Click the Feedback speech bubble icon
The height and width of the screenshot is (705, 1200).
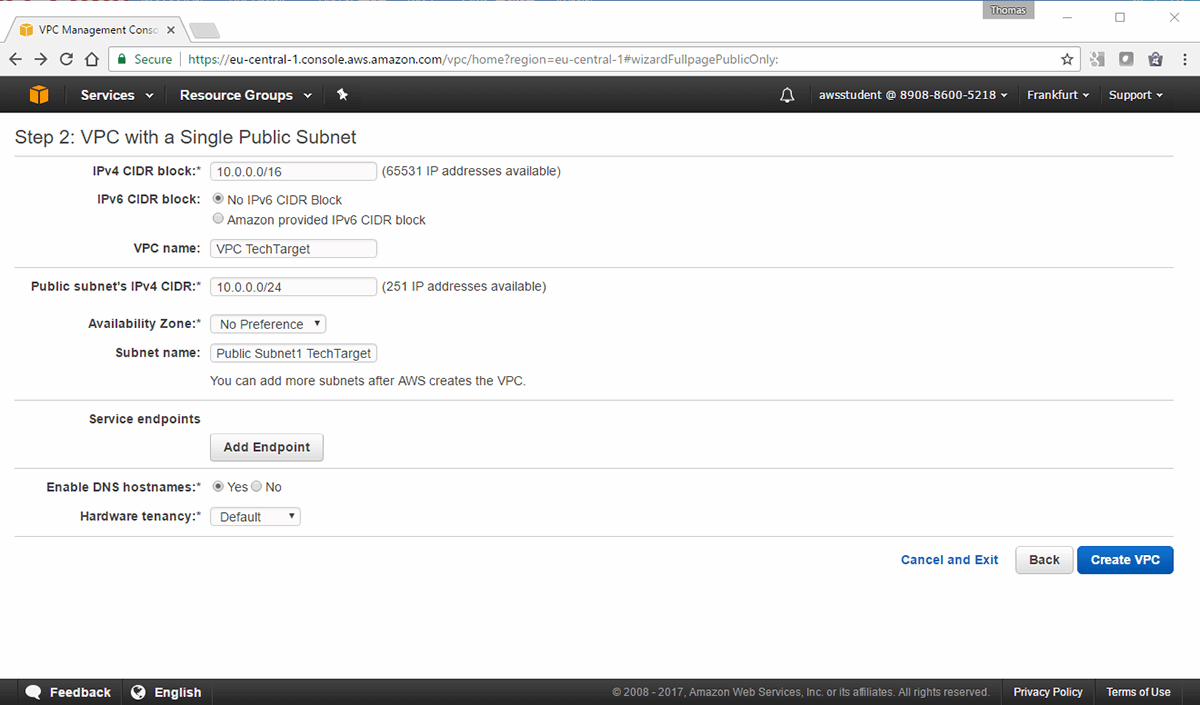point(33,692)
